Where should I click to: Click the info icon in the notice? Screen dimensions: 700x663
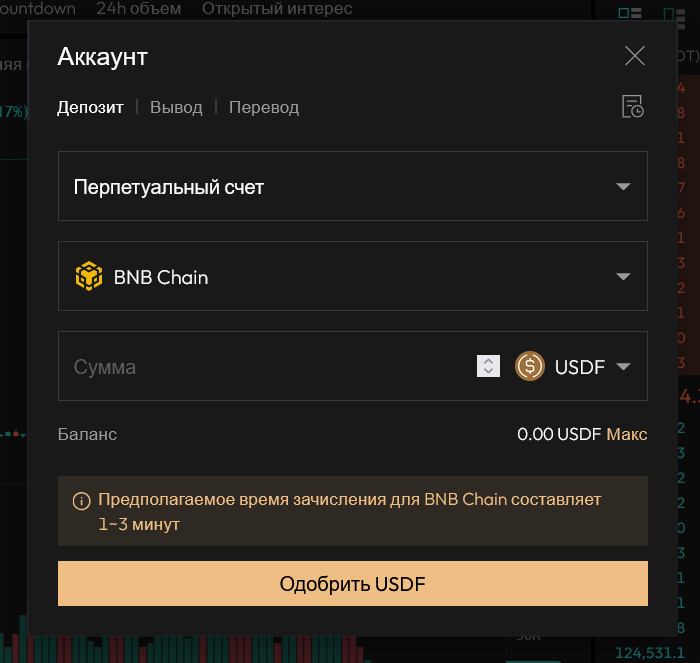point(82,501)
